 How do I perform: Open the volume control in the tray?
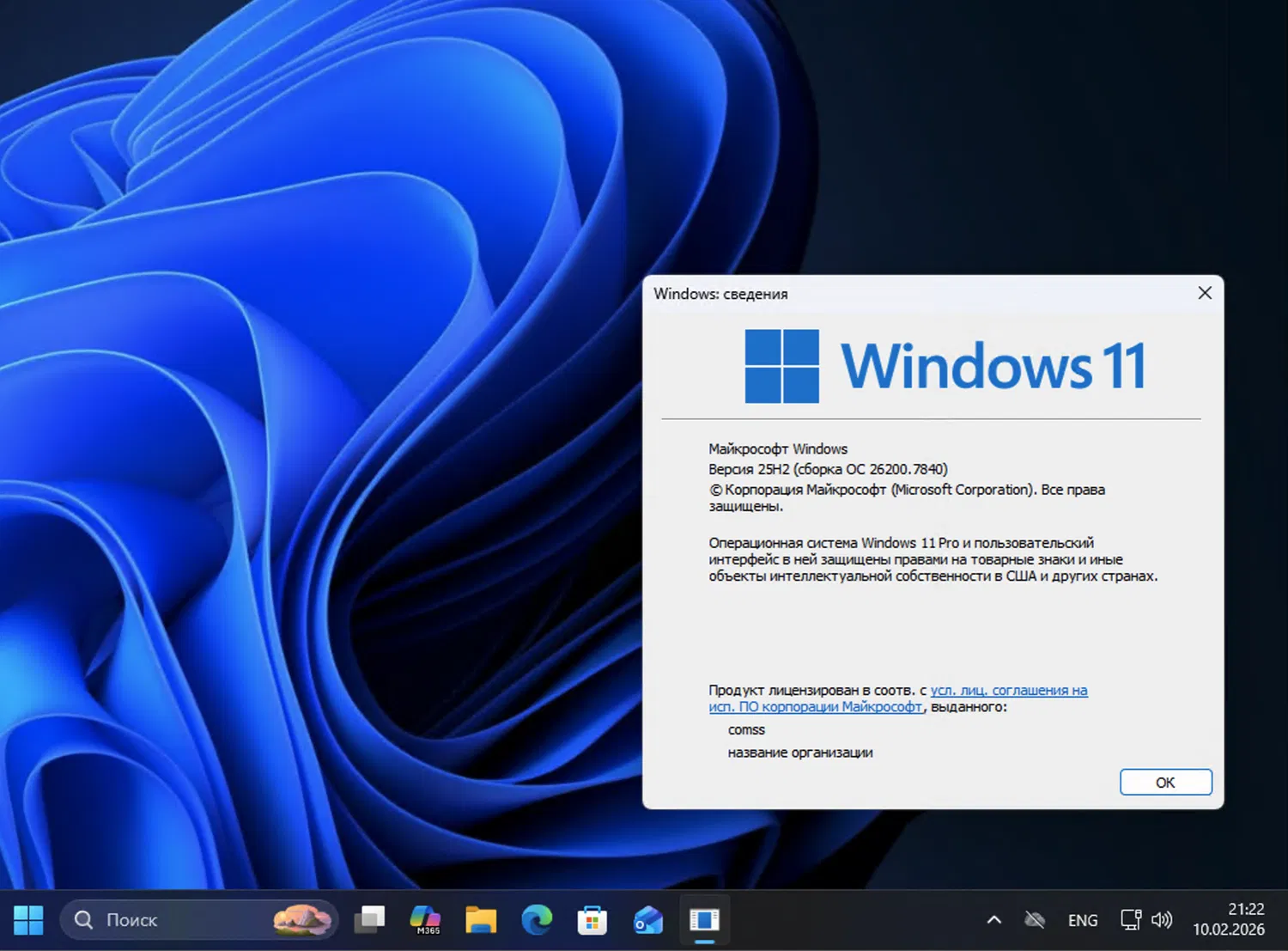pyautogui.click(x=1162, y=919)
